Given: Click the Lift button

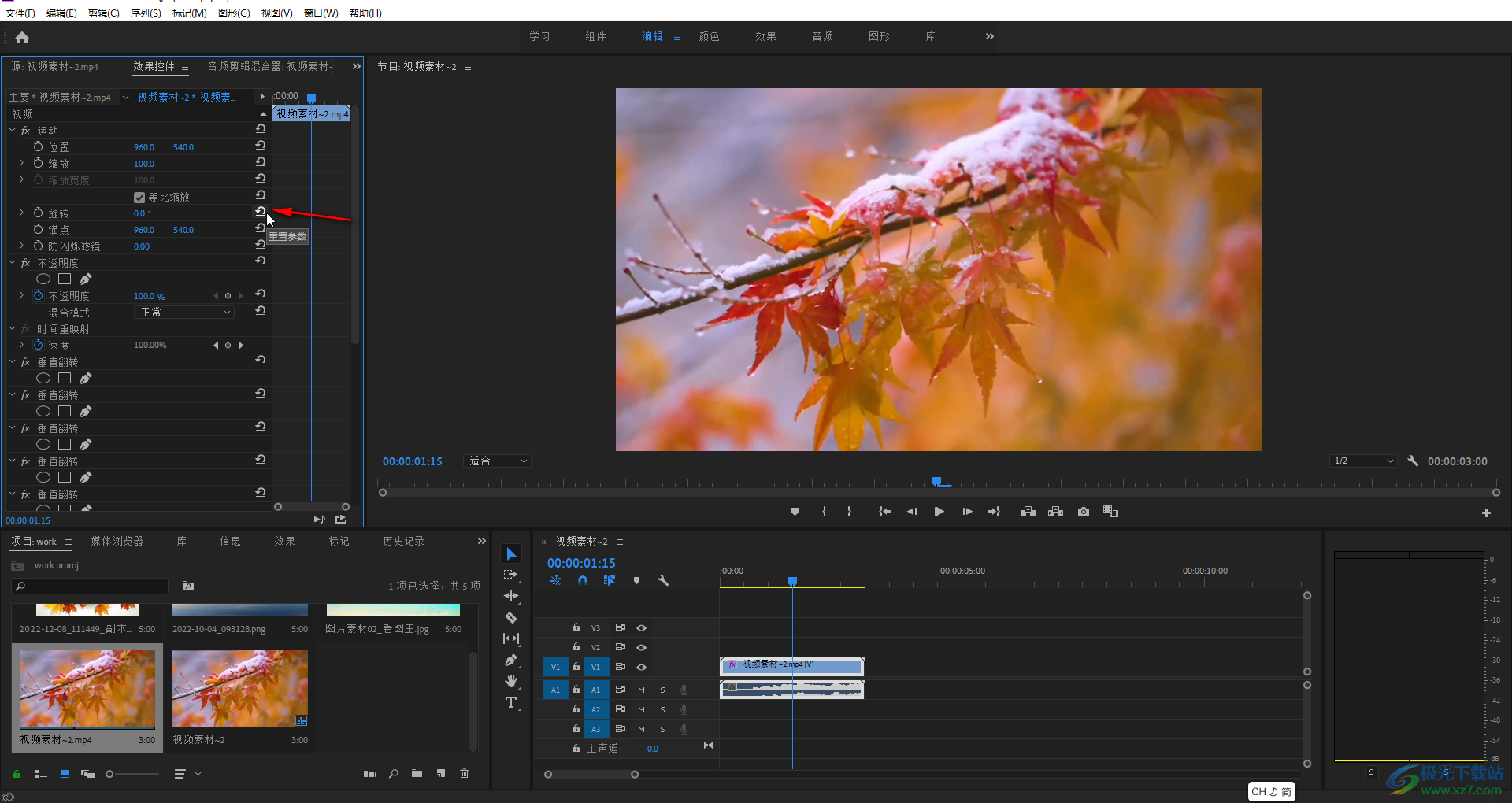Looking at the screenshot, I should click(1028, 512).
